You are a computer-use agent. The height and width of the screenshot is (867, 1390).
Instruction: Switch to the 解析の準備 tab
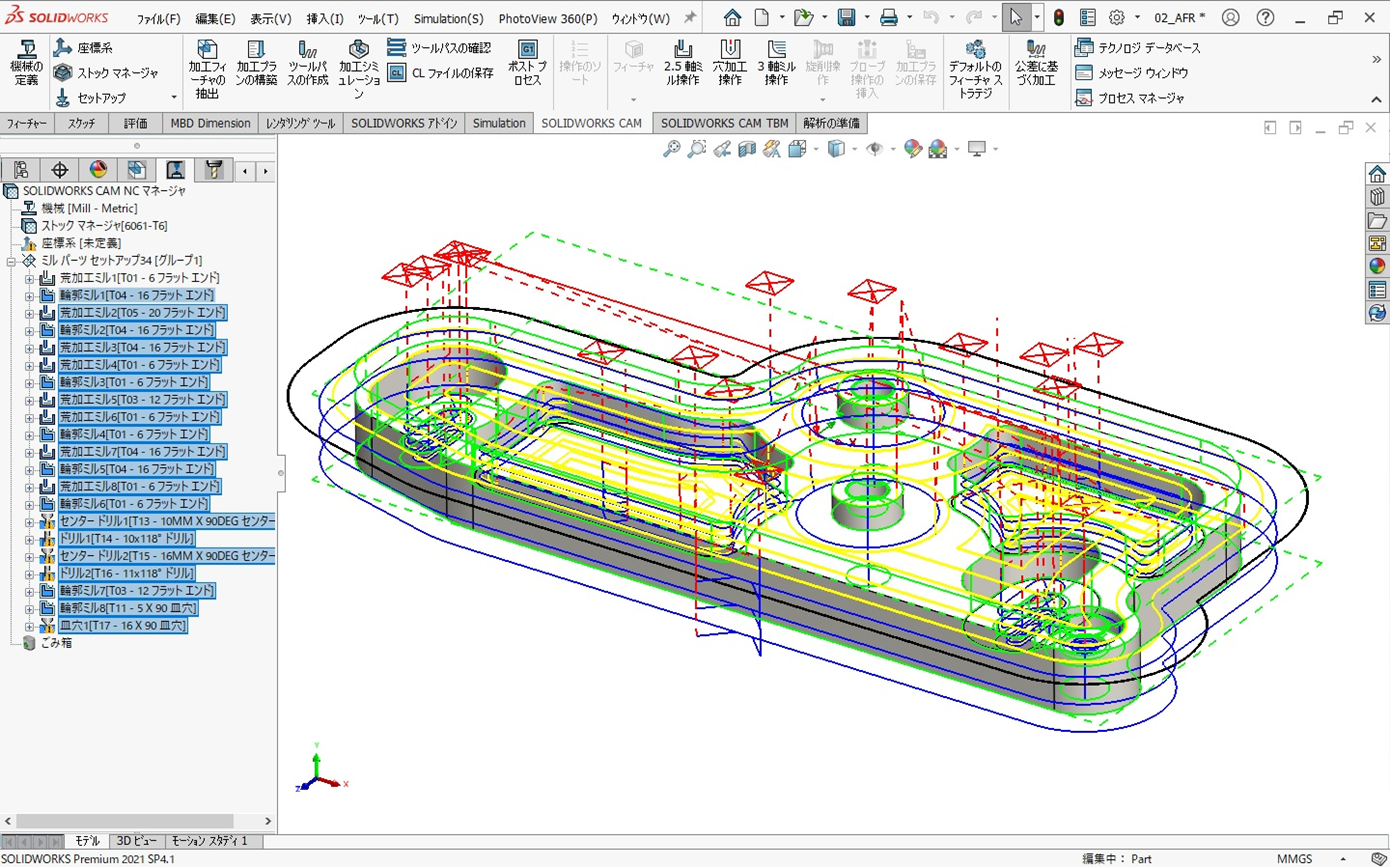click(832, 123)
